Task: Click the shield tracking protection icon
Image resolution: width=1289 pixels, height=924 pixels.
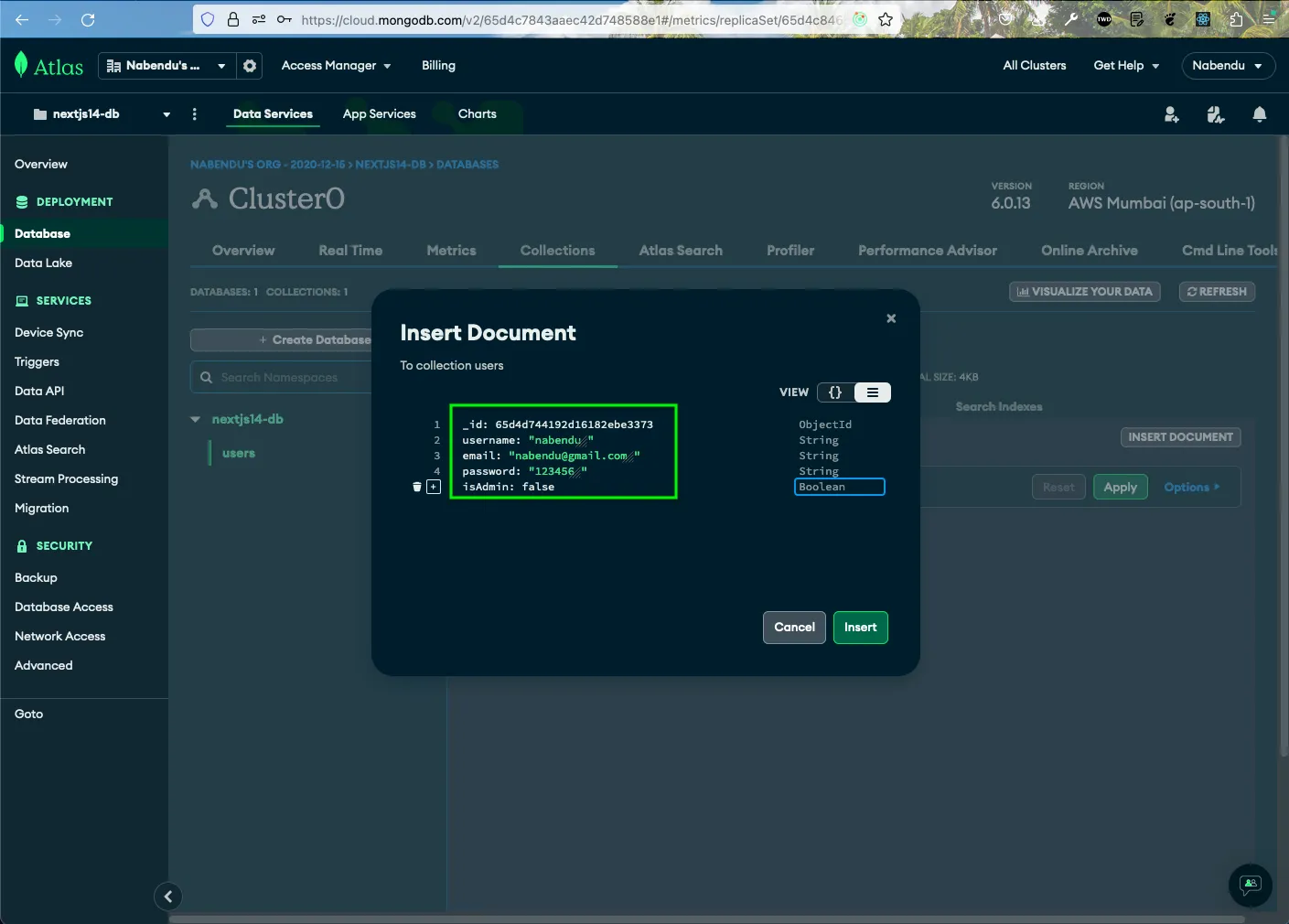Action: coord(208,19)
